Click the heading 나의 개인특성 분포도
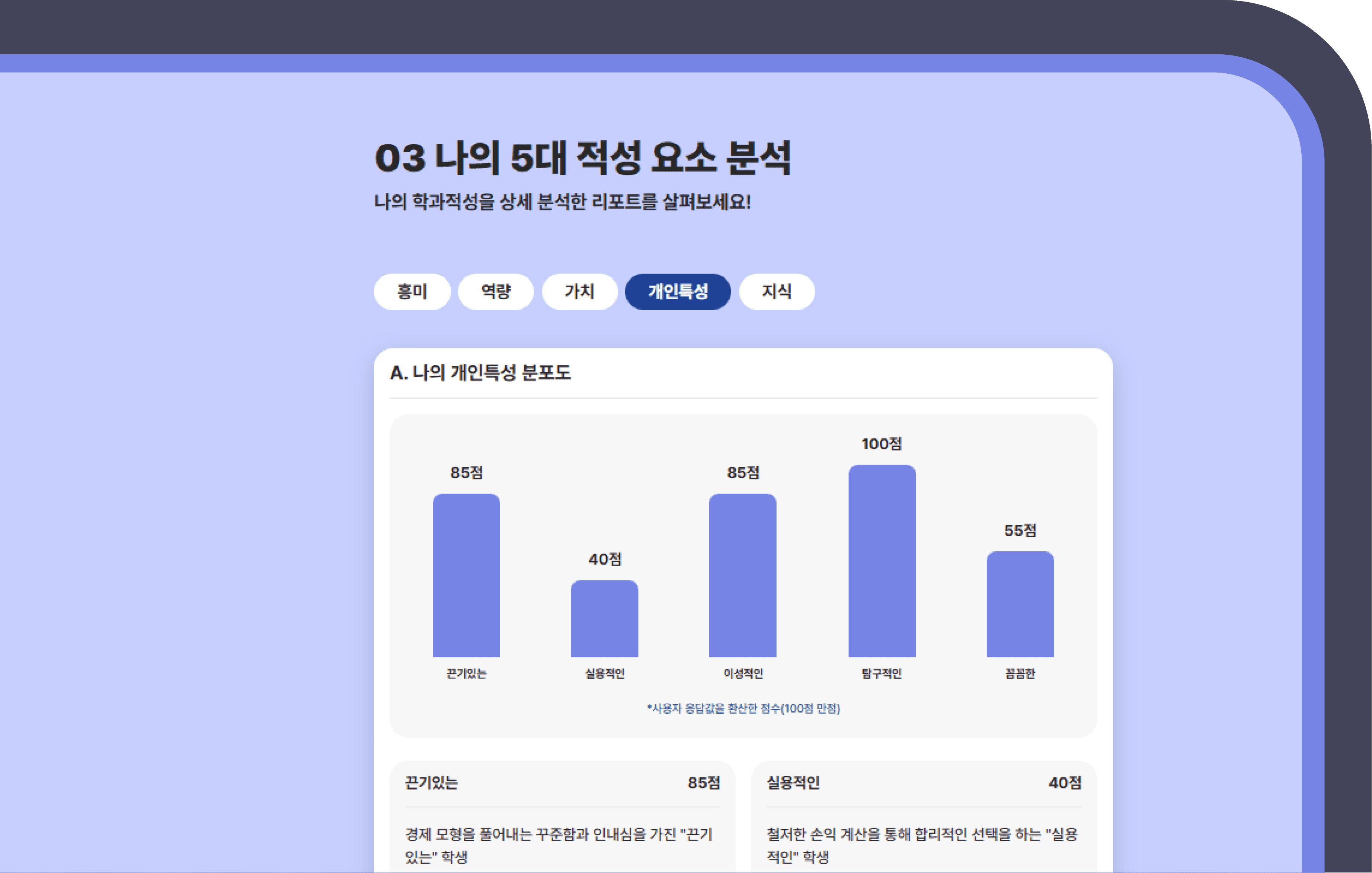 480,373
